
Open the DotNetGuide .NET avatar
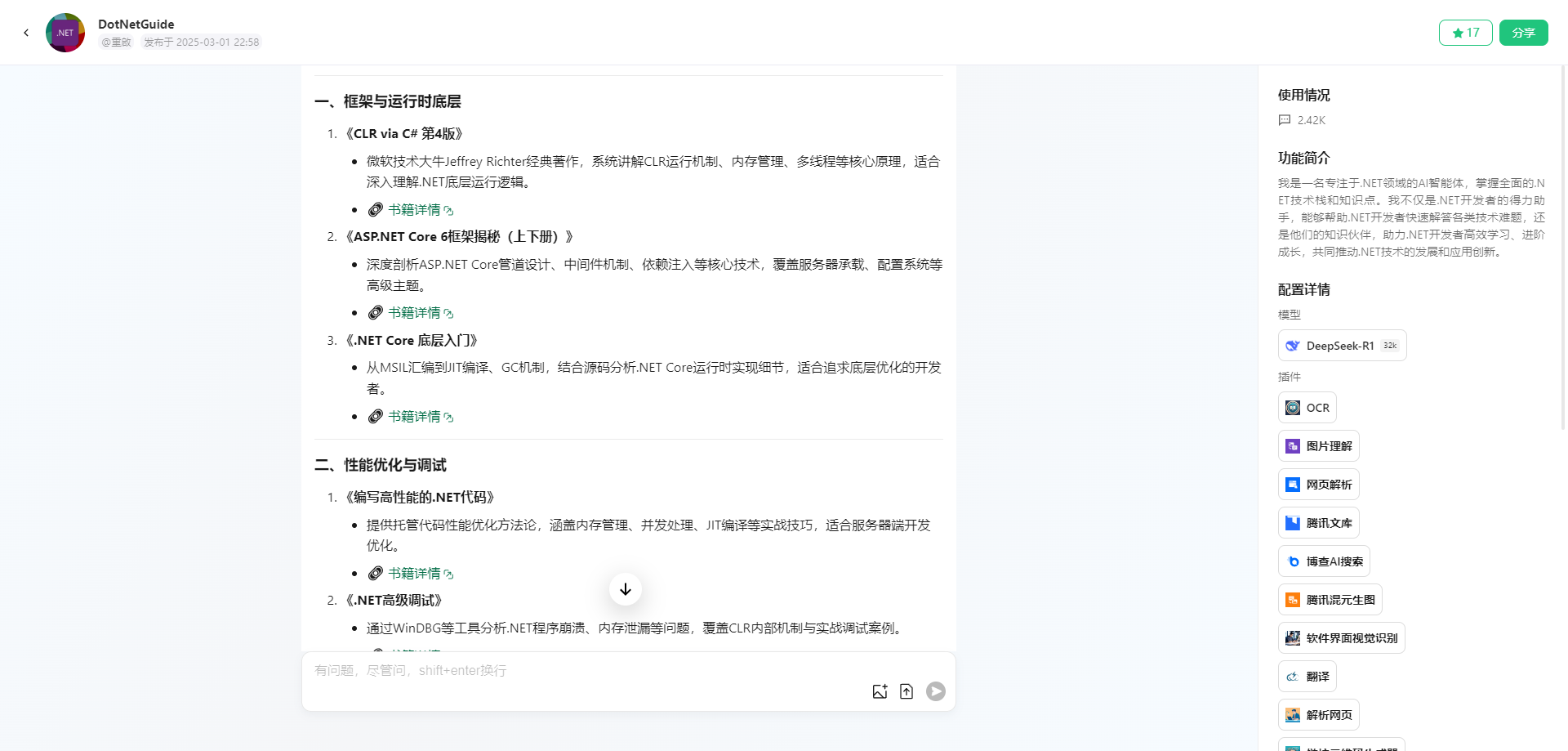65,33
